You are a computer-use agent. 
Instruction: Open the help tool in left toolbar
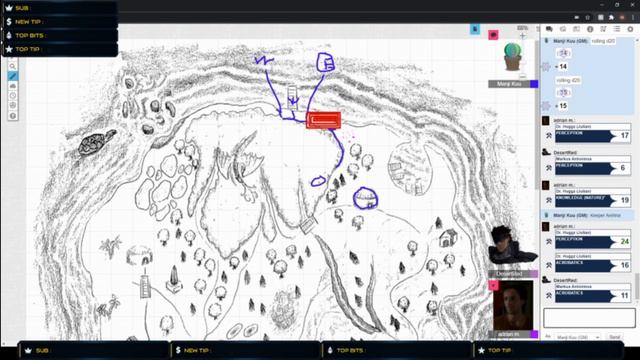13,116
